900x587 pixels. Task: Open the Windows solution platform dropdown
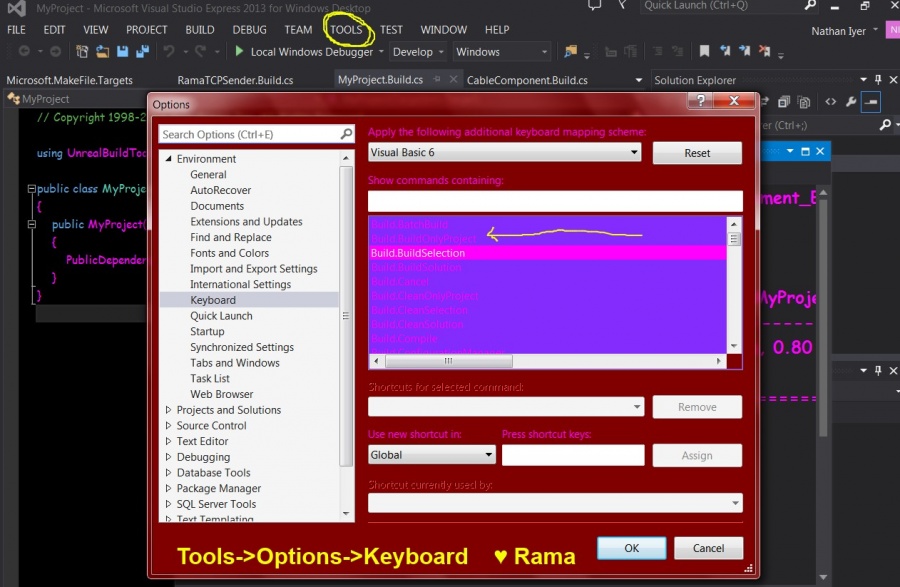(544, 52)
